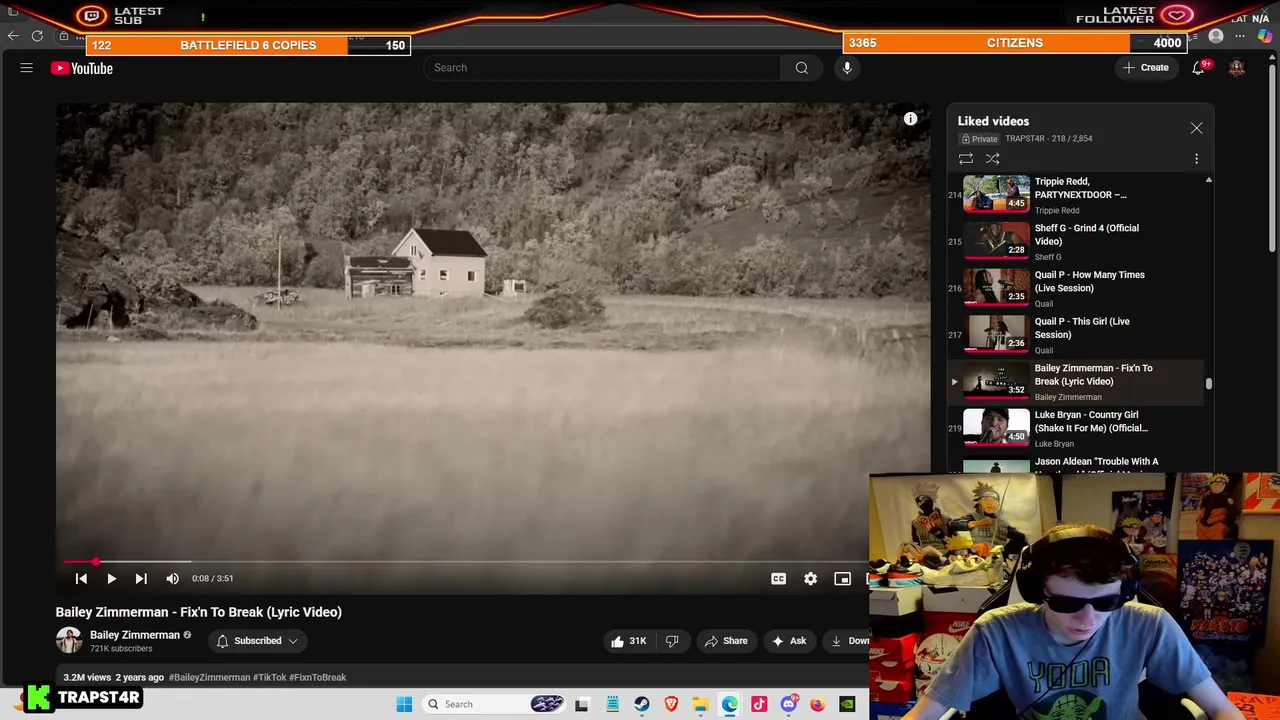Click the Windows taskbar search box
The height and width of the screenshot is (720, 1280).
click(x=493, y=704)
